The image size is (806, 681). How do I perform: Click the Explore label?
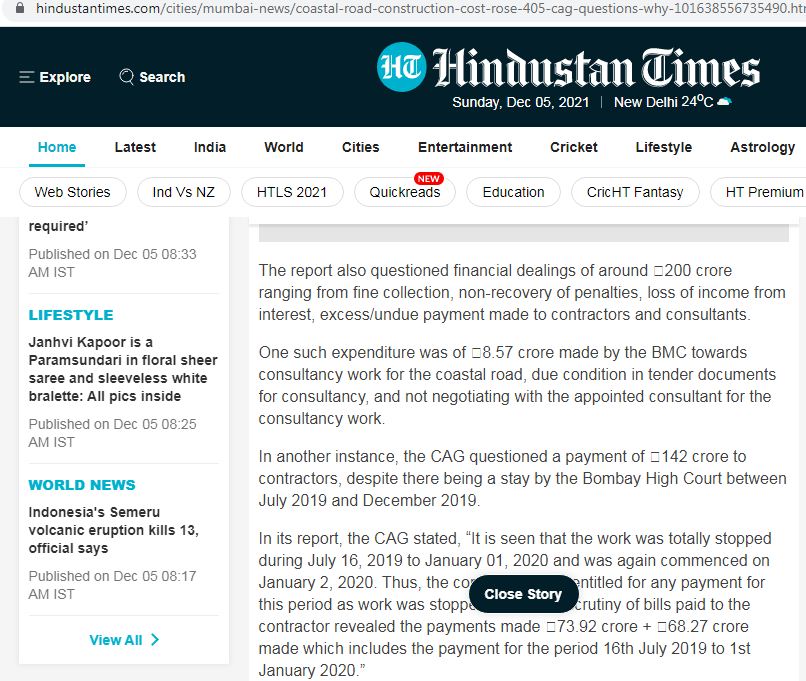click(x=65, y=77)
